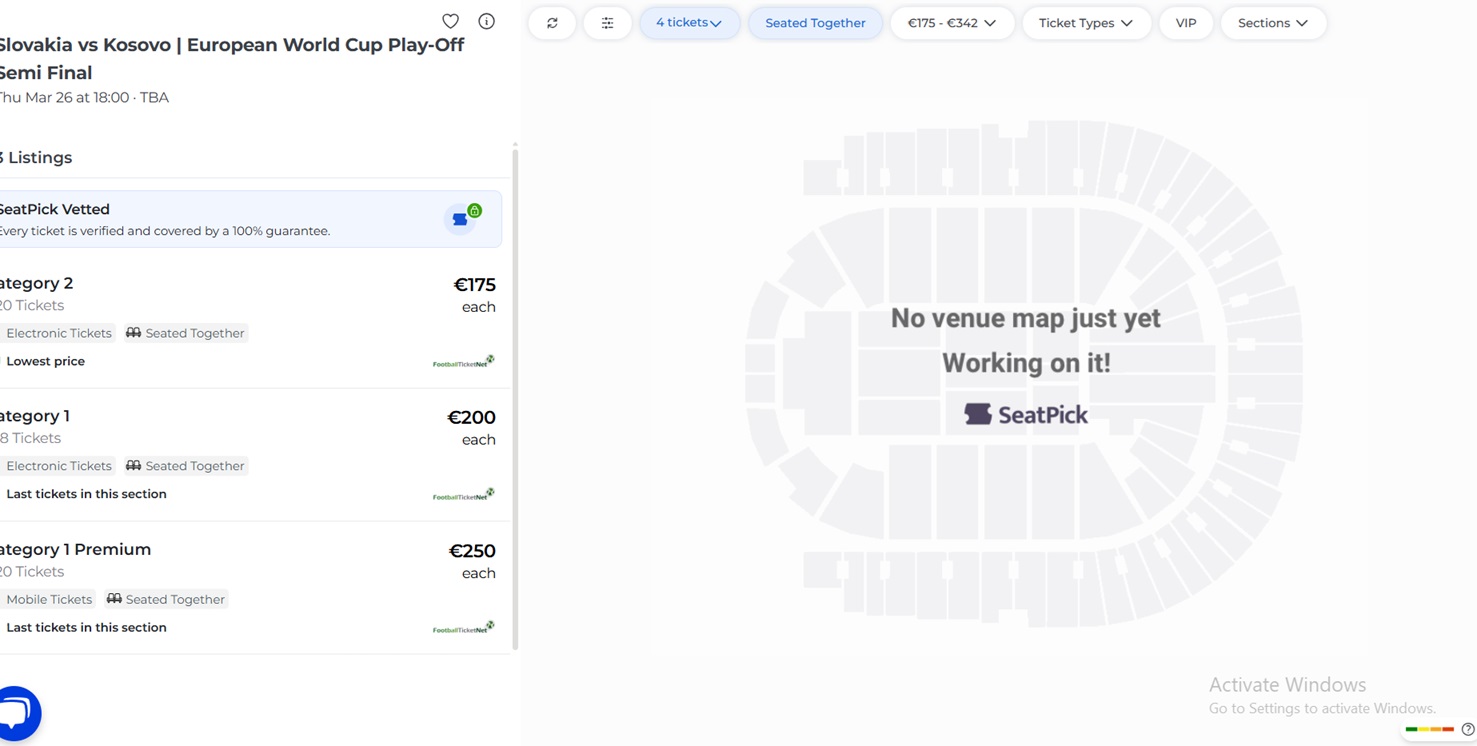
Task: Expand the 4 tickets quantity dropdown
Action: tap(689, 23)
